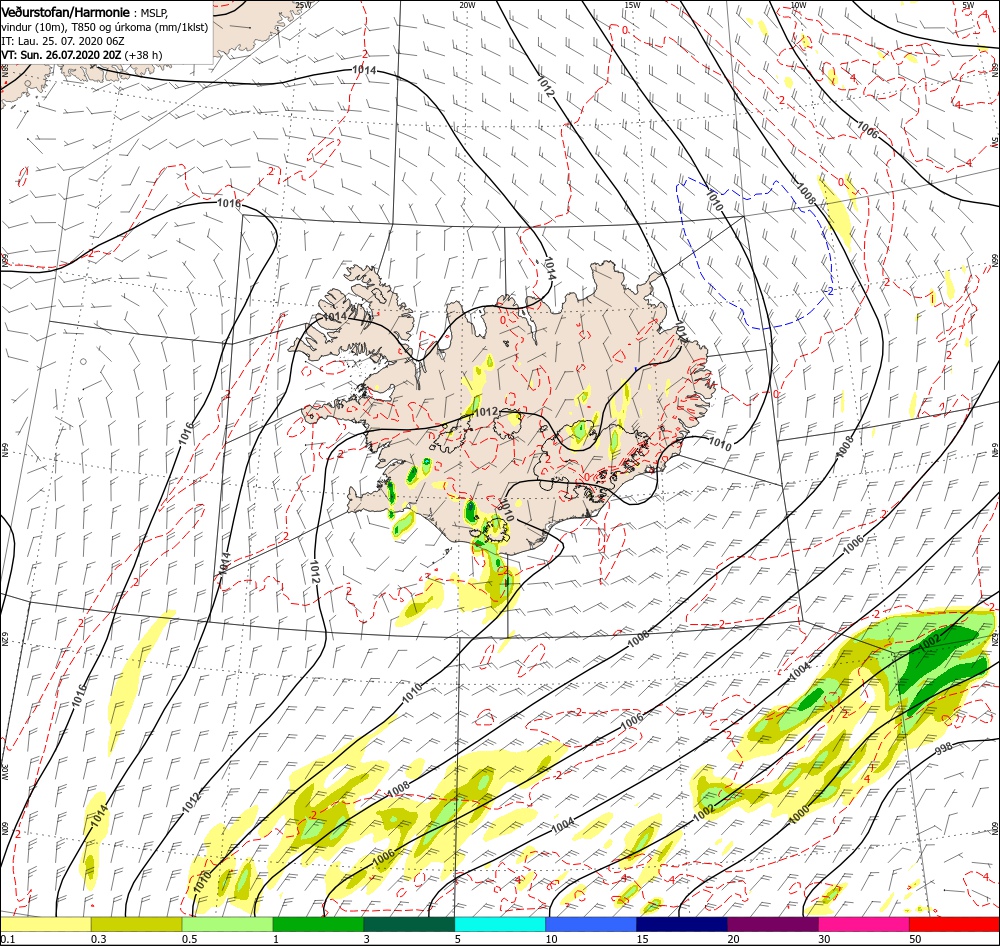Click the '998' isobar label
1000x946 pixels.
943,748
